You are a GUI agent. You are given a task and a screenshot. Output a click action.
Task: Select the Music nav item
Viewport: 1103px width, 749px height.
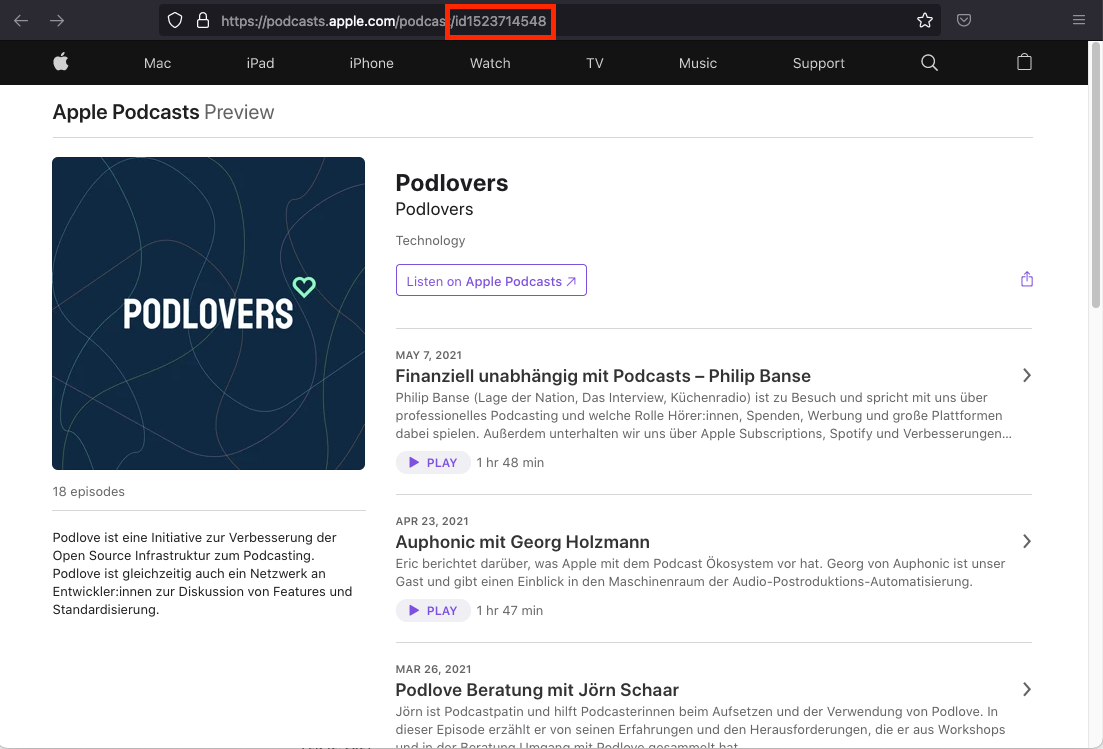[x=698, y=63]
